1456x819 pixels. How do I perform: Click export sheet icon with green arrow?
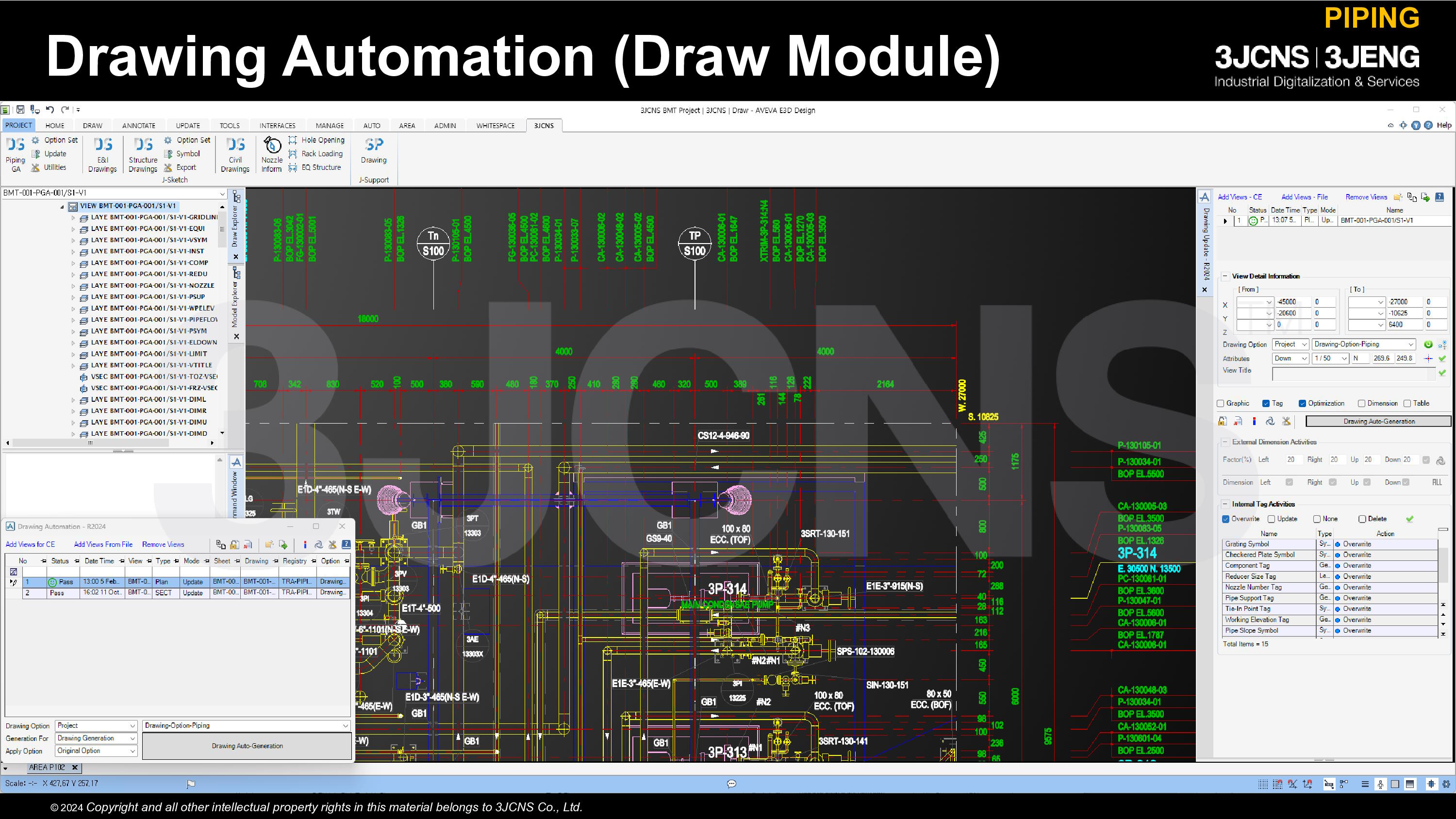click(283, 544)
